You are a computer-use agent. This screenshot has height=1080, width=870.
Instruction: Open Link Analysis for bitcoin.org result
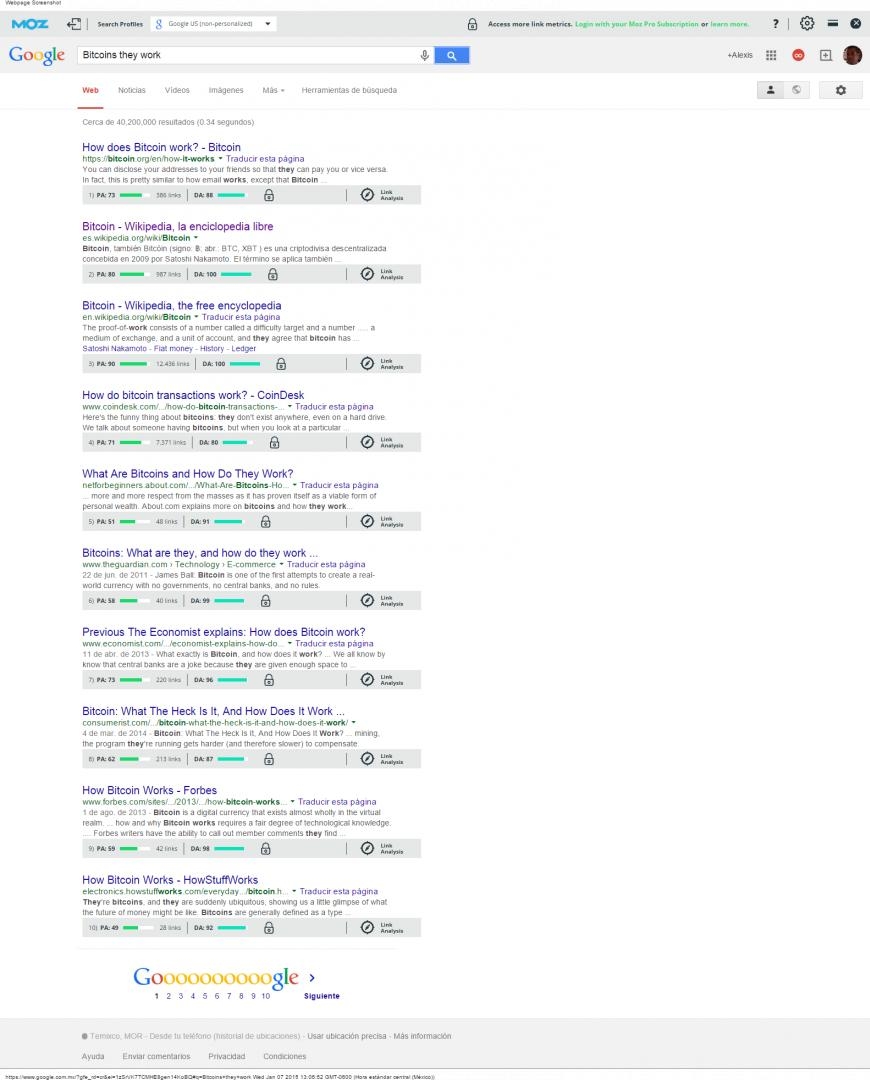[382, 195]
